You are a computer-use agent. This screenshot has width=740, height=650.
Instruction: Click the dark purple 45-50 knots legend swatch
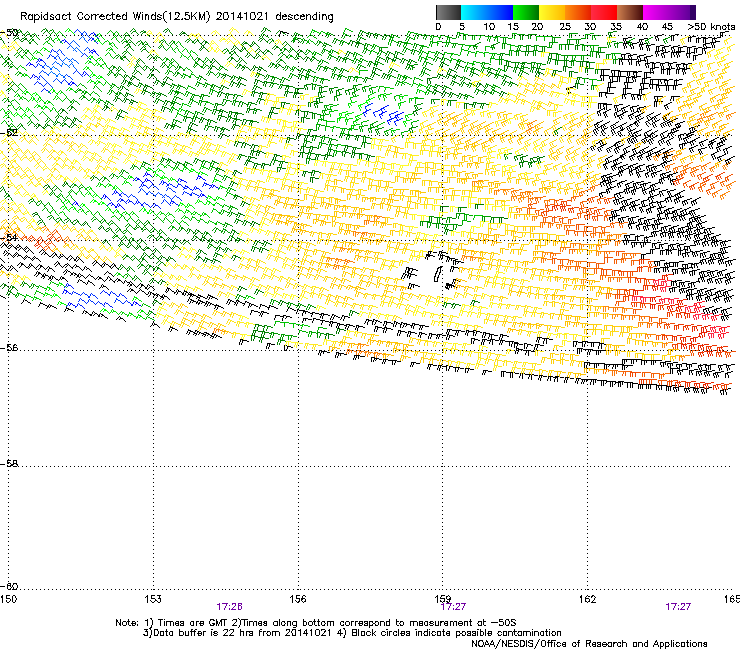point(682,12)
